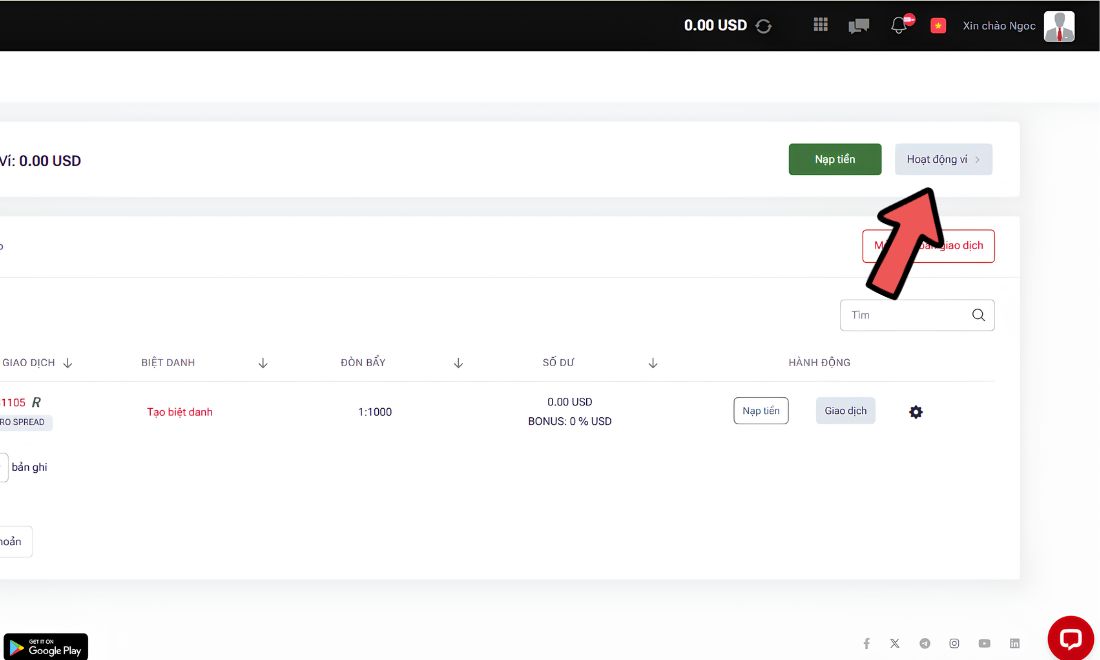Sort by Biệt danh column arrow
Image resolution: width=1100 pixels, height=660 pixels.
(x=263, y=363)
